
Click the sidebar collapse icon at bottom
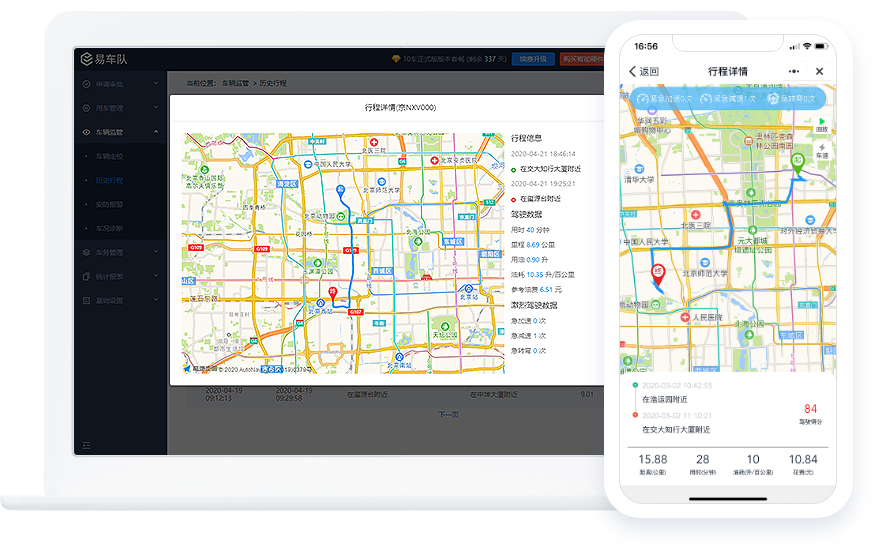pyautogui.click(x=86, y=445)
